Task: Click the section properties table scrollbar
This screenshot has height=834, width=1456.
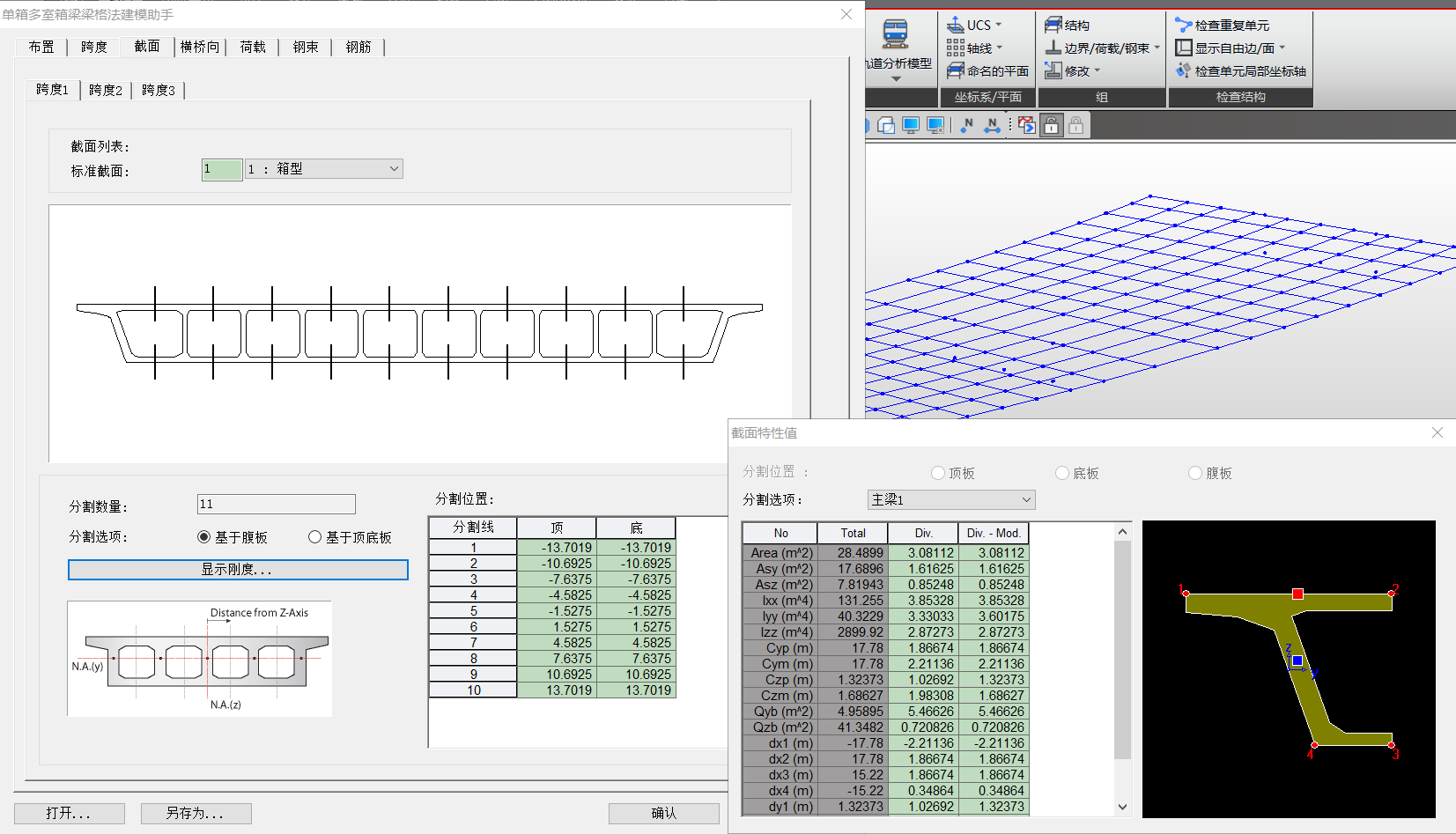Action: point(1122,652)
